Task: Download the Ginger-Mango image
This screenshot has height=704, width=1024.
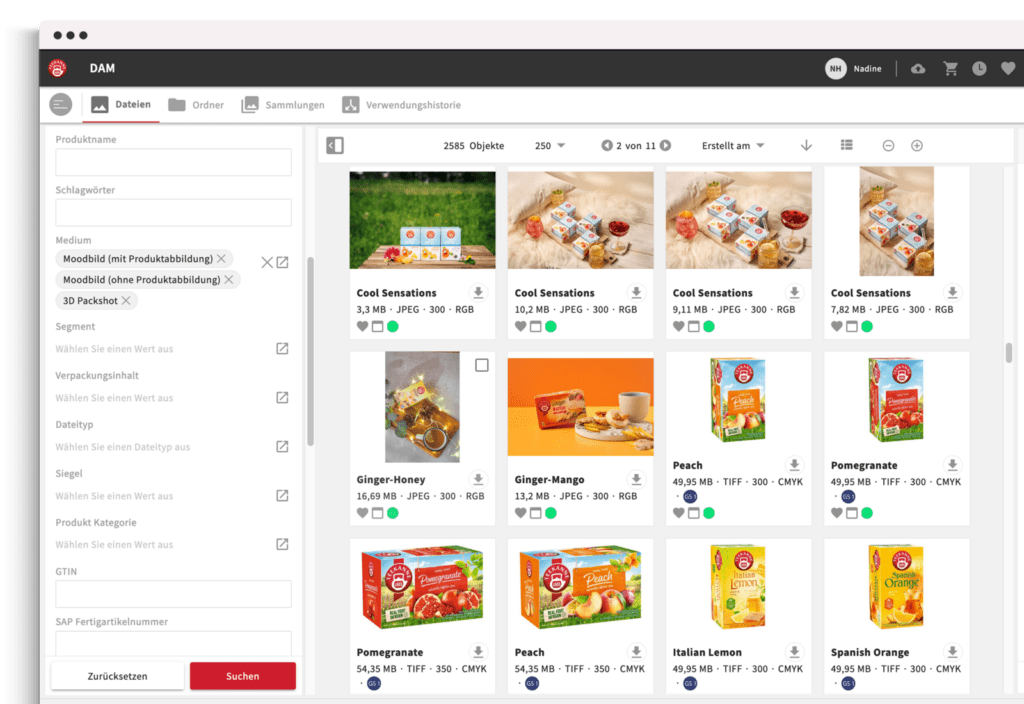Action: coord(636,479)
